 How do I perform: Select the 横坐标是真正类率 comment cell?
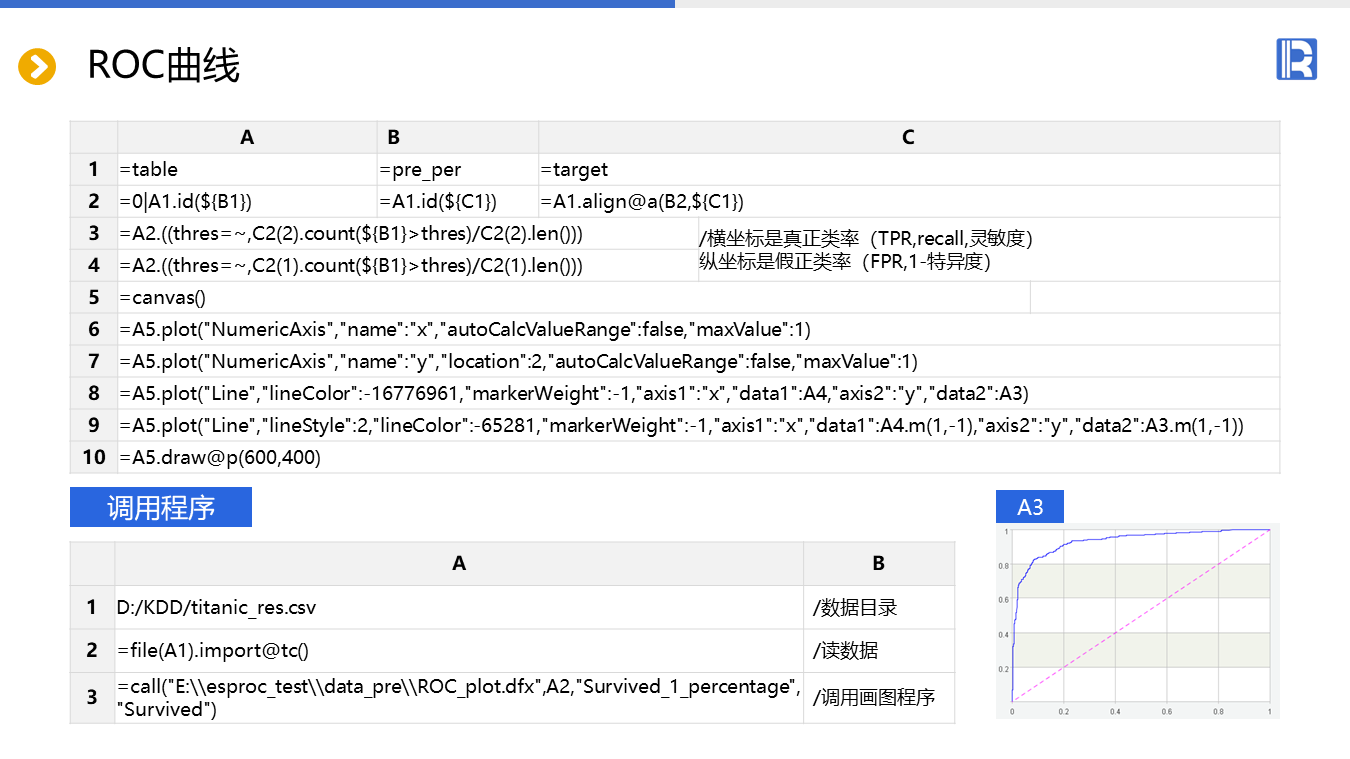[988, 250]
